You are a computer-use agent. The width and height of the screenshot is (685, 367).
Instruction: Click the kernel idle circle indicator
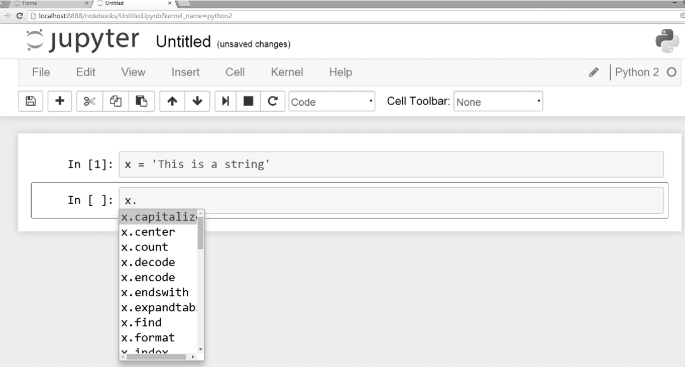pos(671,72)
